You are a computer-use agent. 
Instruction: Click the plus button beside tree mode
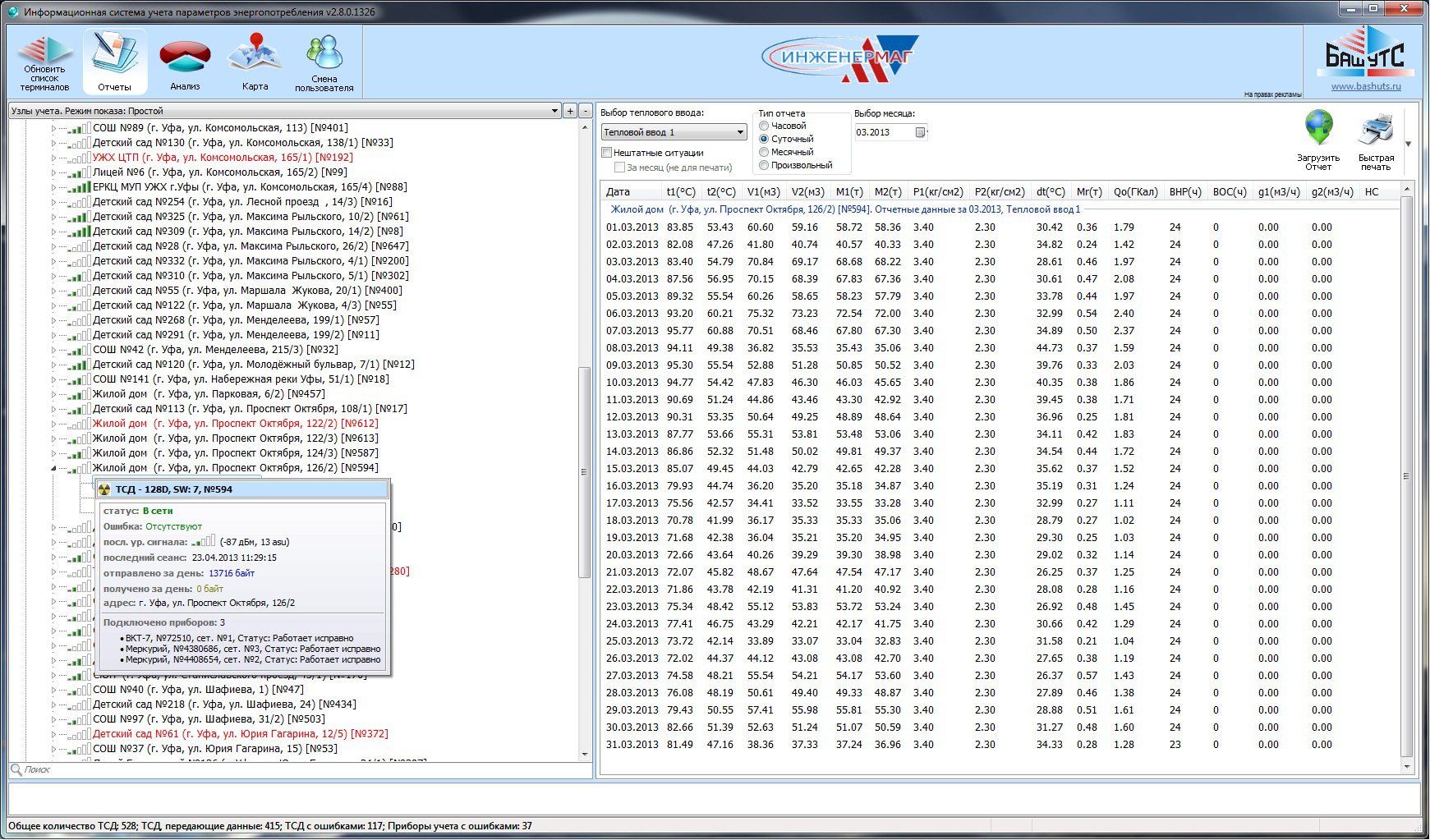point(570,111)
